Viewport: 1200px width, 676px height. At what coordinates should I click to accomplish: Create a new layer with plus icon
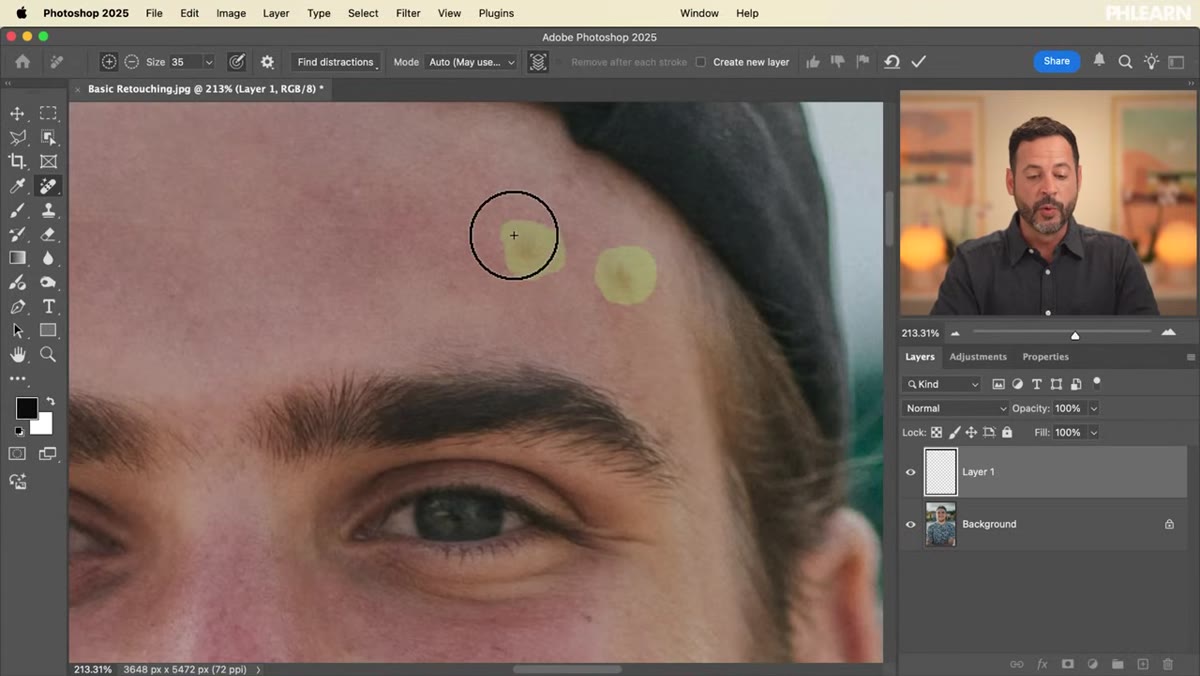pyautogui.click(x=1143, y=664)
